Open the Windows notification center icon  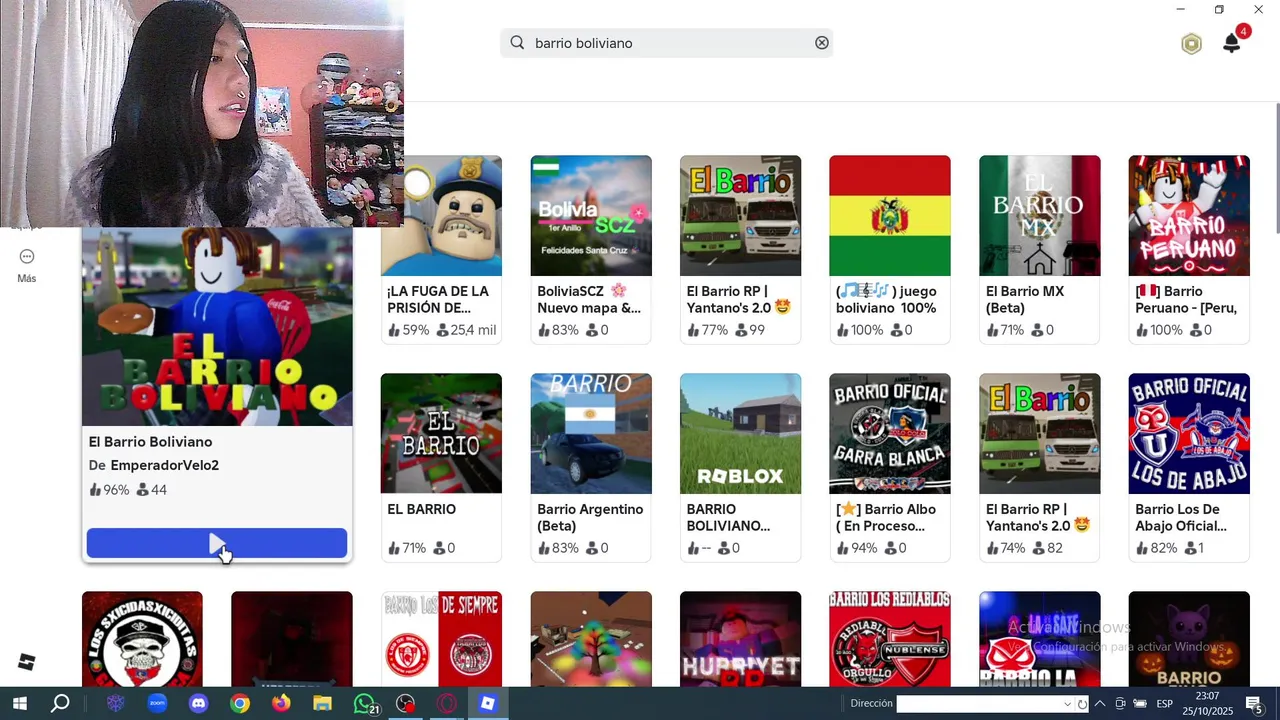(1254, 703)
